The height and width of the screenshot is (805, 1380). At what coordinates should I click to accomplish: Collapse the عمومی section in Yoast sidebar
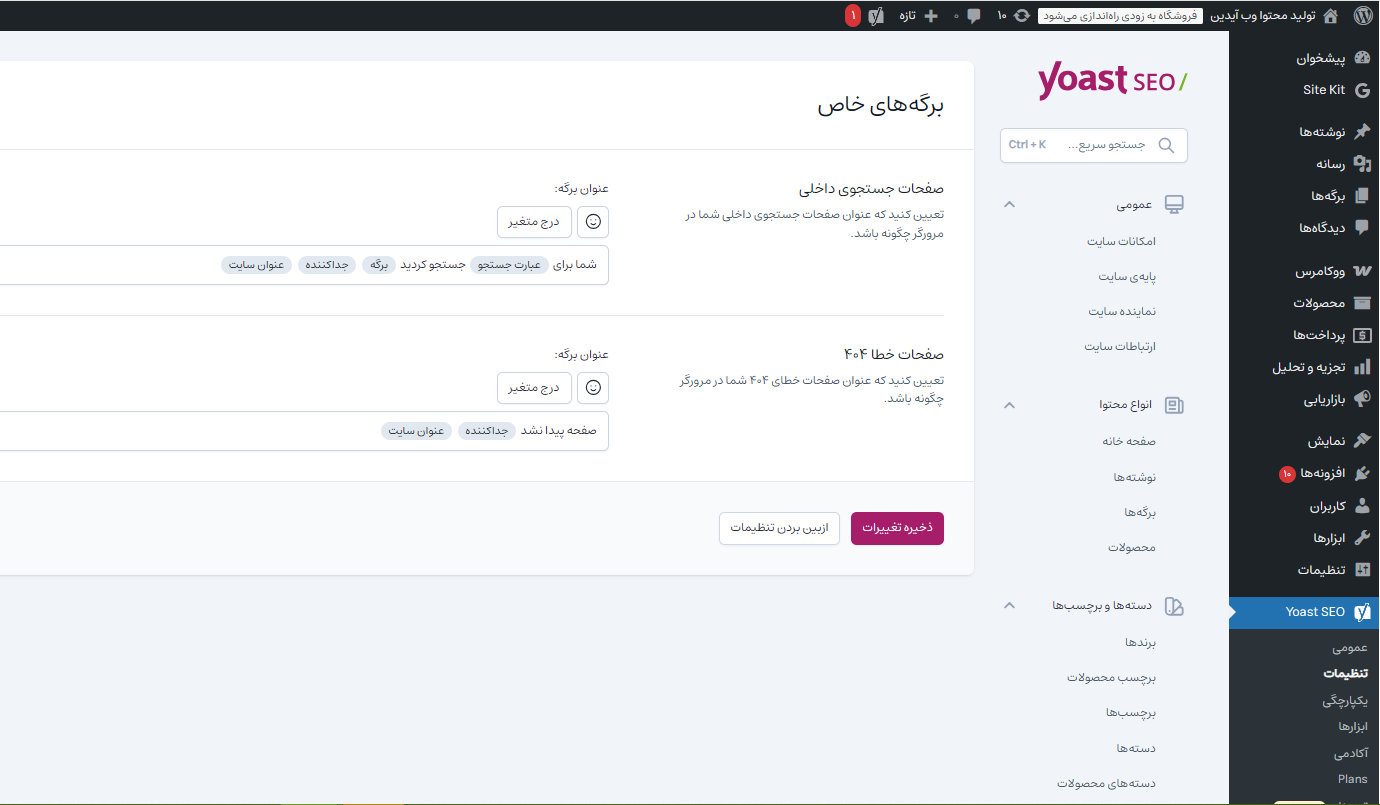[1009, 205]
